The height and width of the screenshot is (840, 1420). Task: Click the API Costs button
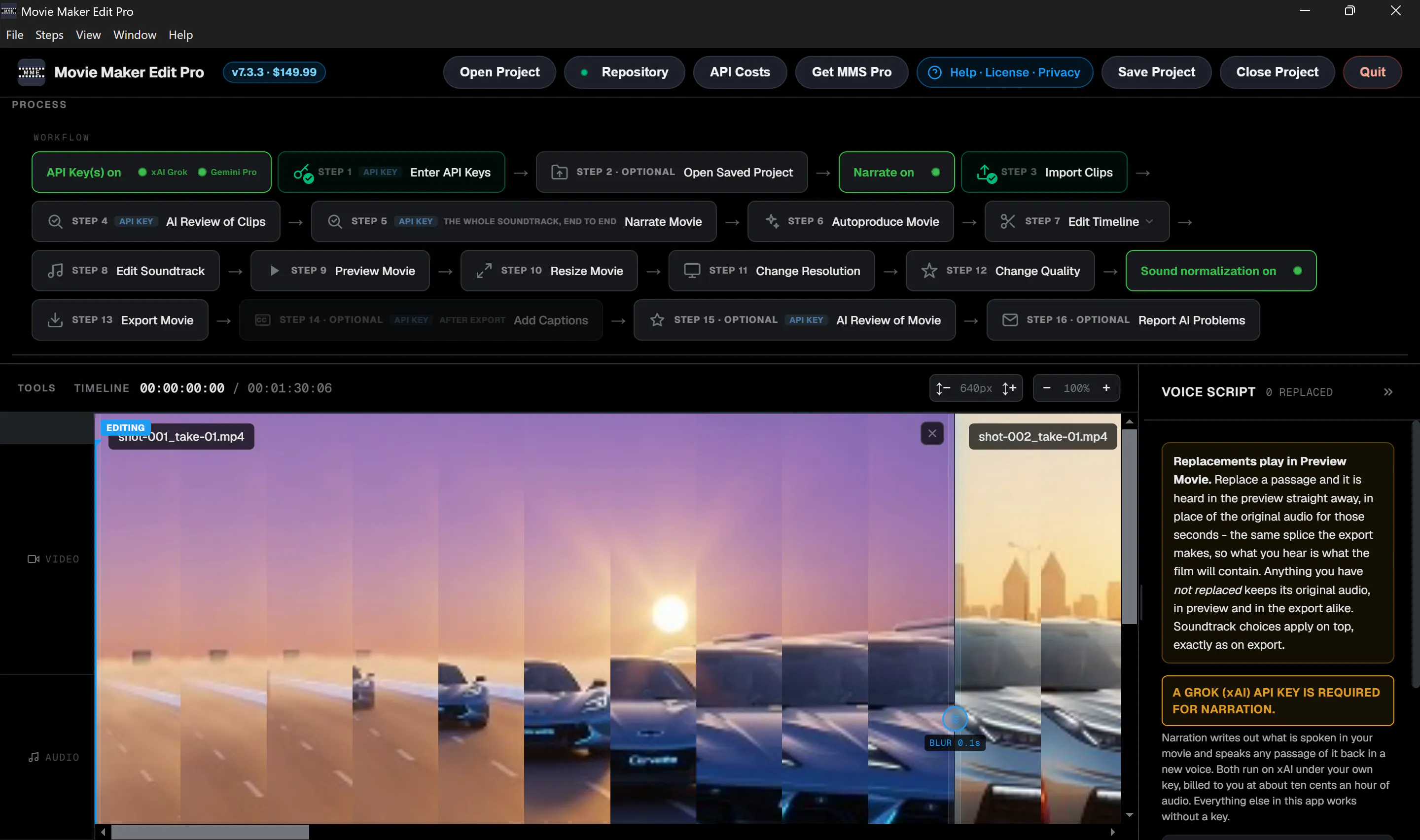(x=740, y=72)
